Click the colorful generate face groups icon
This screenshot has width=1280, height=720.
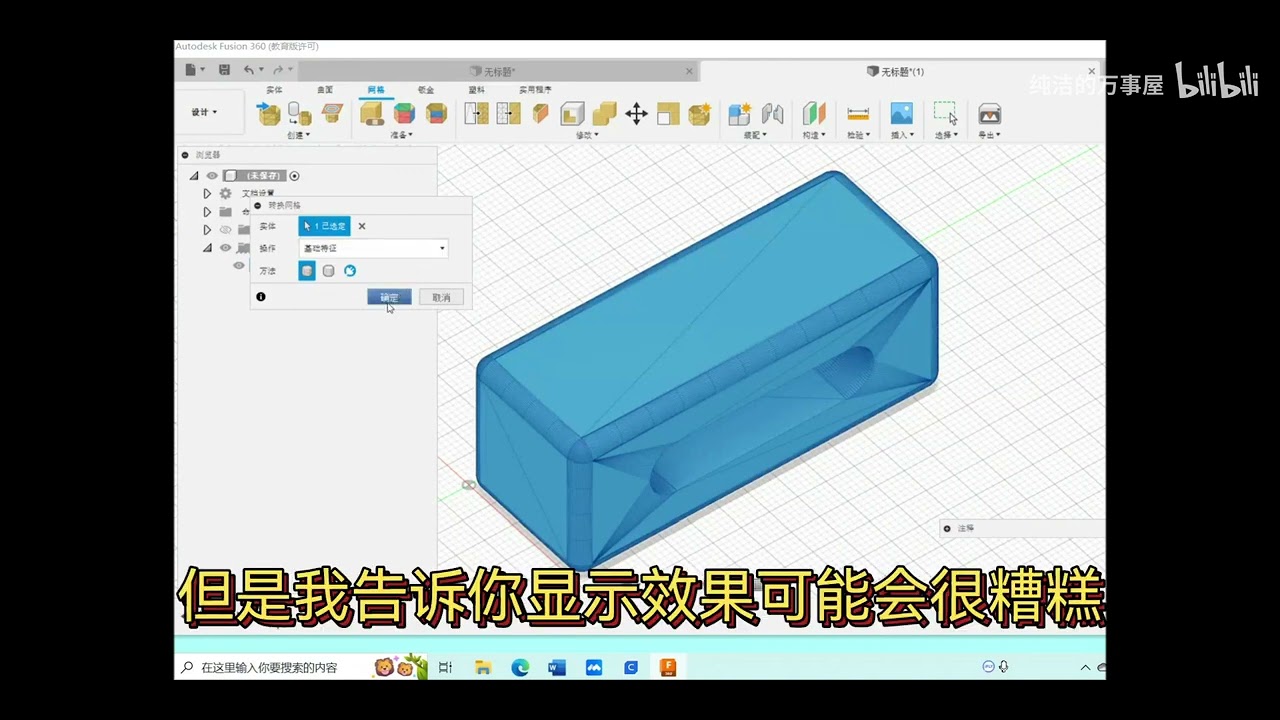coord(404,113)
